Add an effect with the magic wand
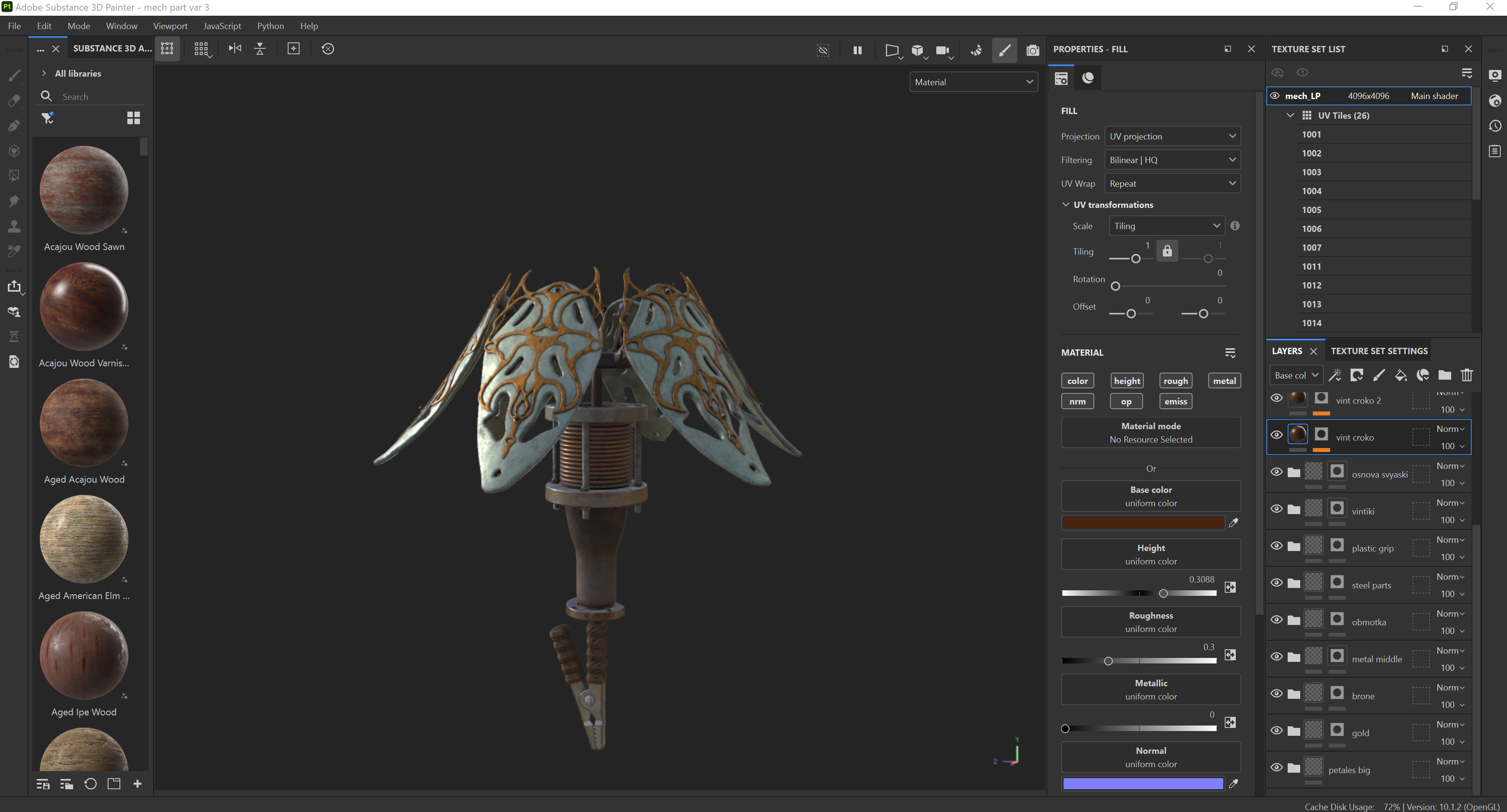Image resolution: width=1507 pixels, height=812 pixels. point(1335,375)
